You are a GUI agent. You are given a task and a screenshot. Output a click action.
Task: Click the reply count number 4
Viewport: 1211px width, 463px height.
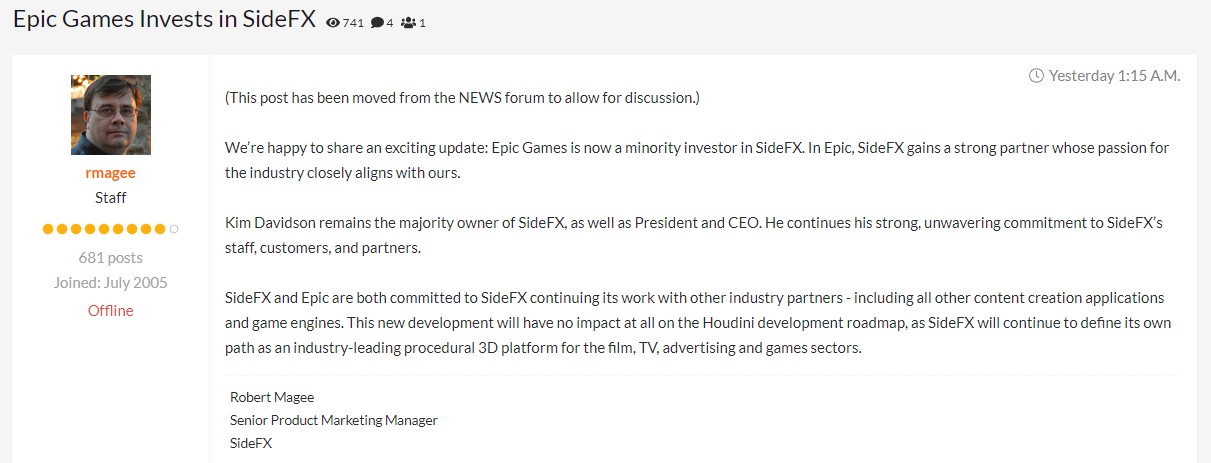click(x=390, y=23)
